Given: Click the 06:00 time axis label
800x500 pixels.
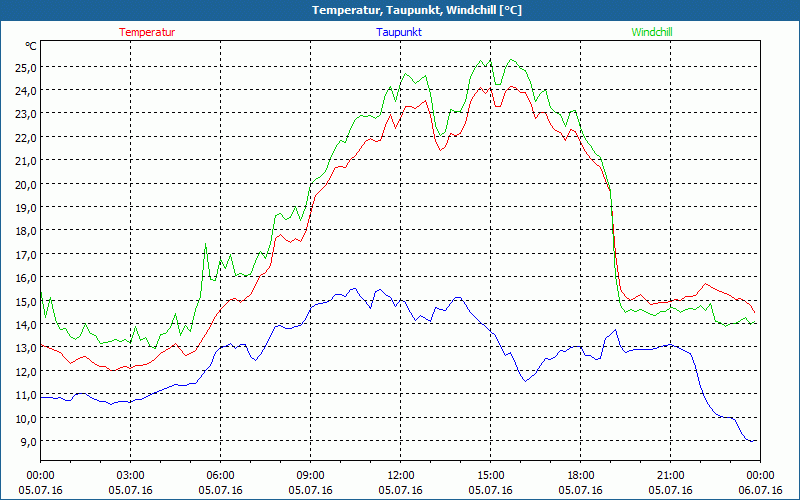Looking at the screenshot, I should point(220,476).
